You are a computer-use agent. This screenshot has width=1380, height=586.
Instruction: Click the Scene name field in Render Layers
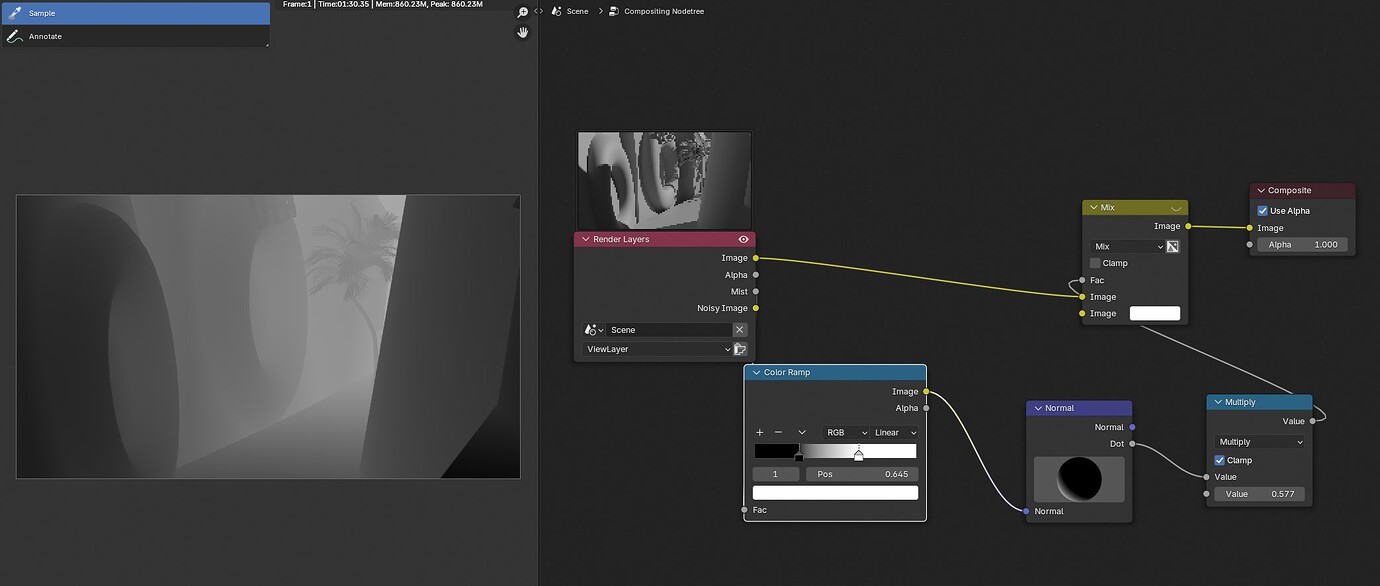click(x=669, y=330)
